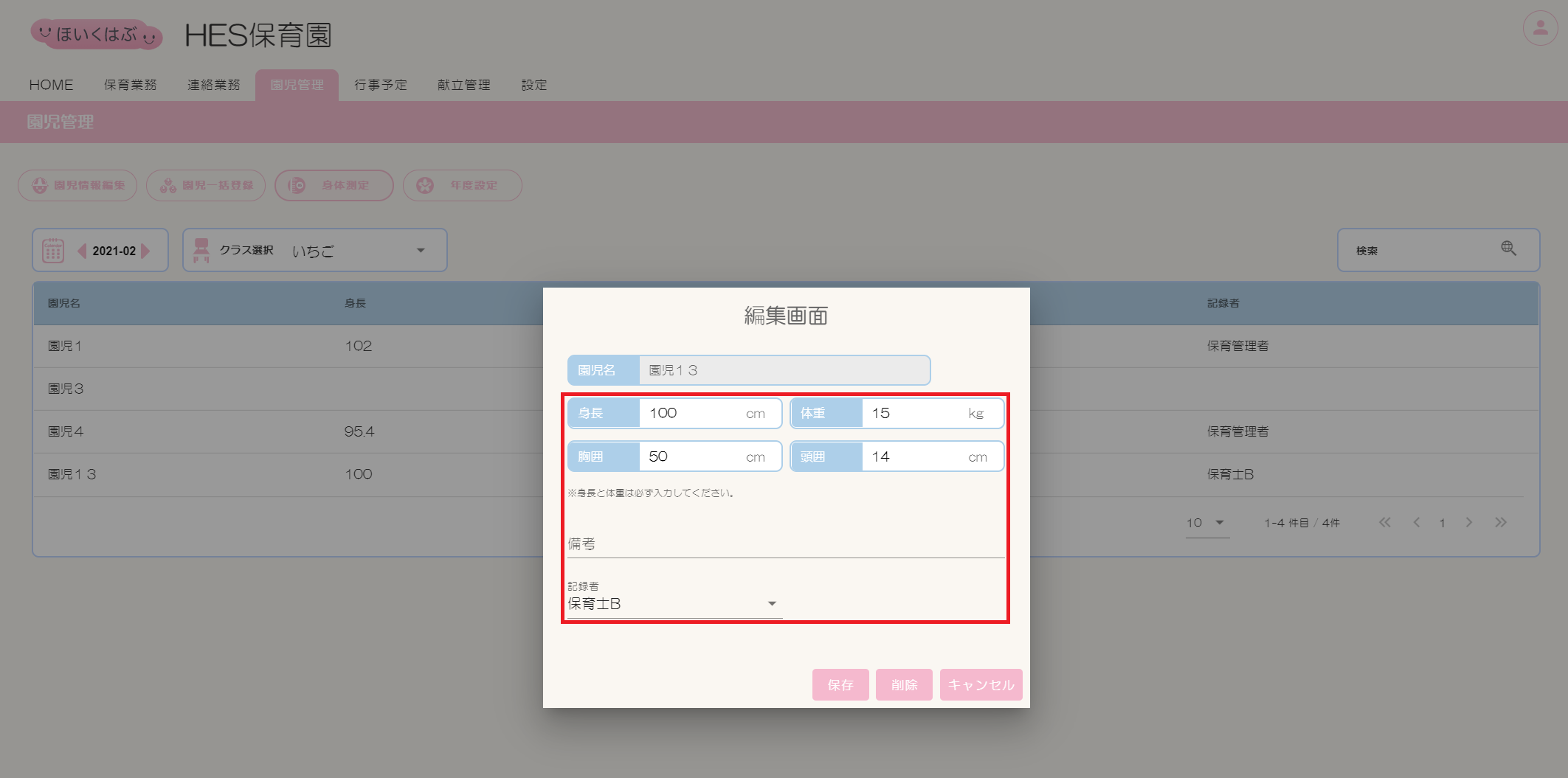The image size is (1568, 778).
Task: Click the calendar icon beside 2021-02
Action: [x=53, y=251]
